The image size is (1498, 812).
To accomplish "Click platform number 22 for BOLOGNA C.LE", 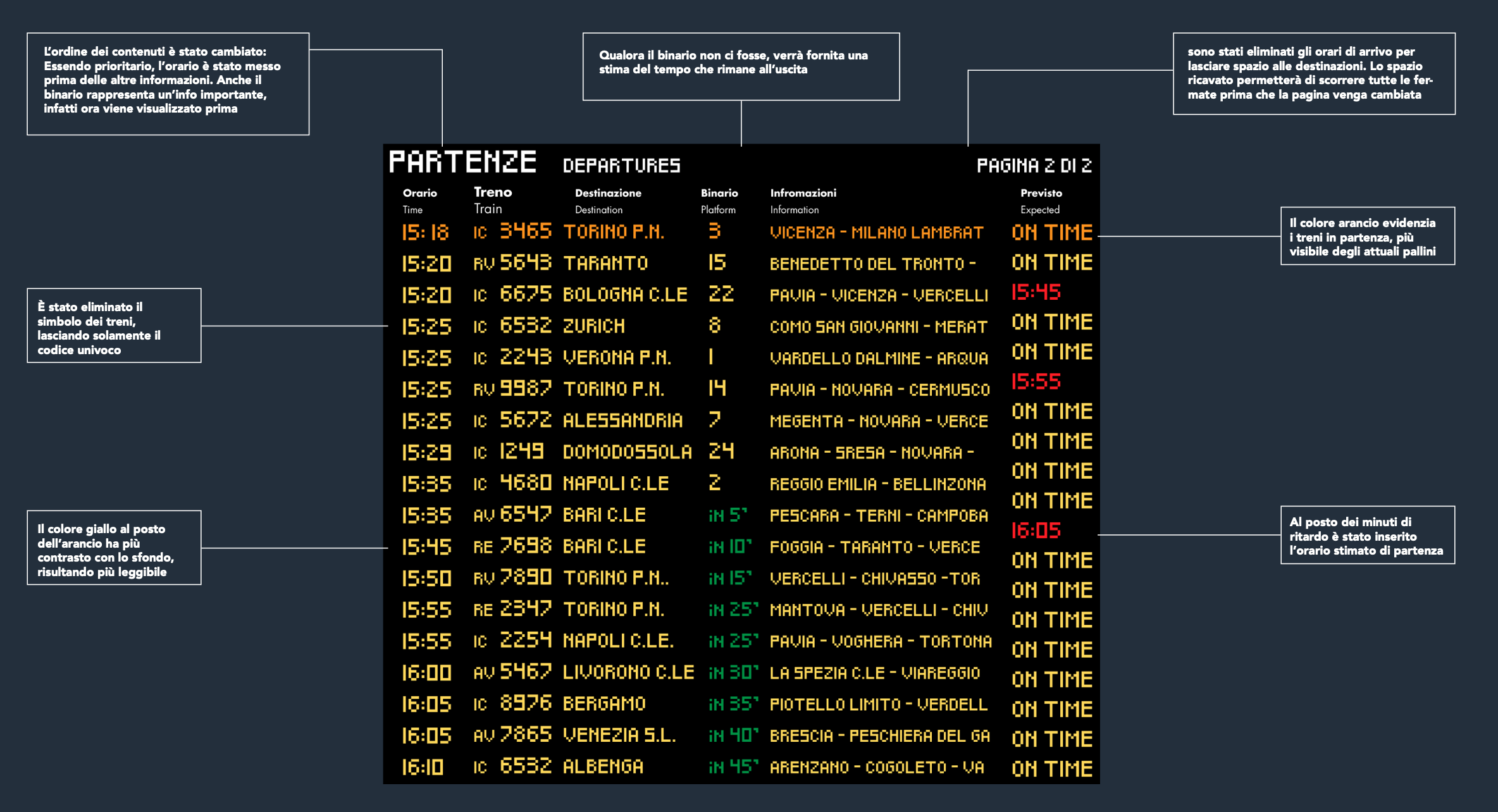I will click(x=721, y=294).
